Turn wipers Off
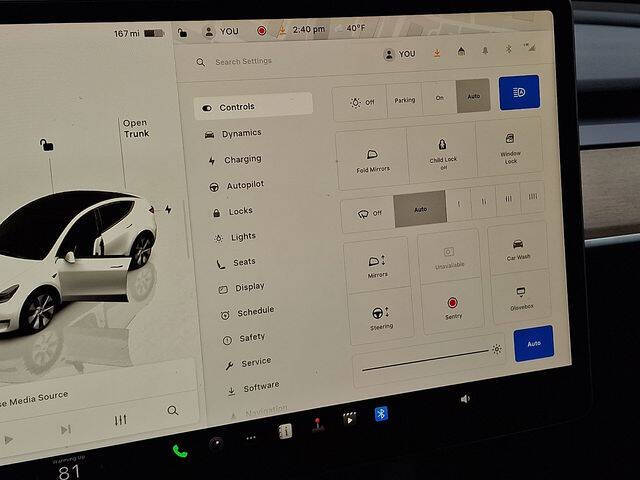 (x=368, y=213)
